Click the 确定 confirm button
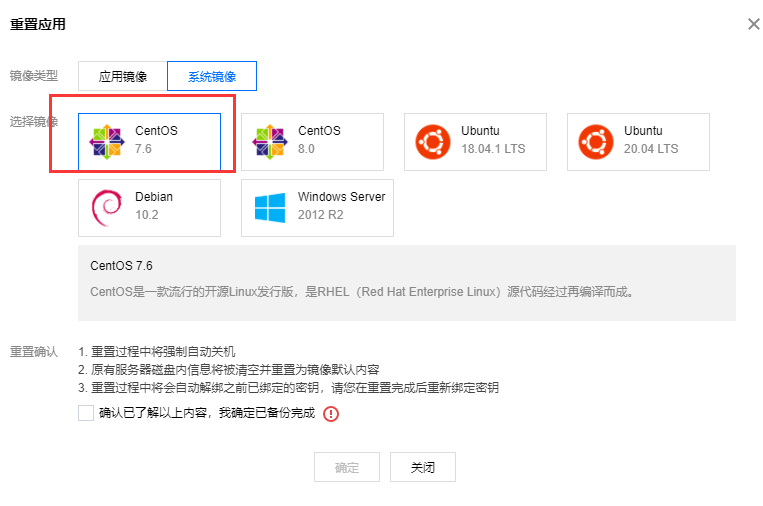 pos(347,467)
